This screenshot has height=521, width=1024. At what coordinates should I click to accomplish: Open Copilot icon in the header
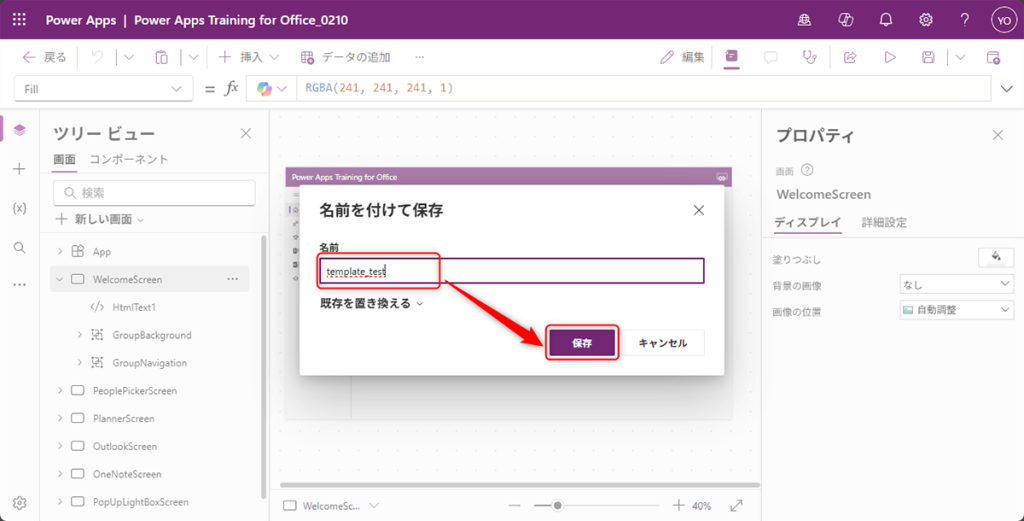point(846,20)
